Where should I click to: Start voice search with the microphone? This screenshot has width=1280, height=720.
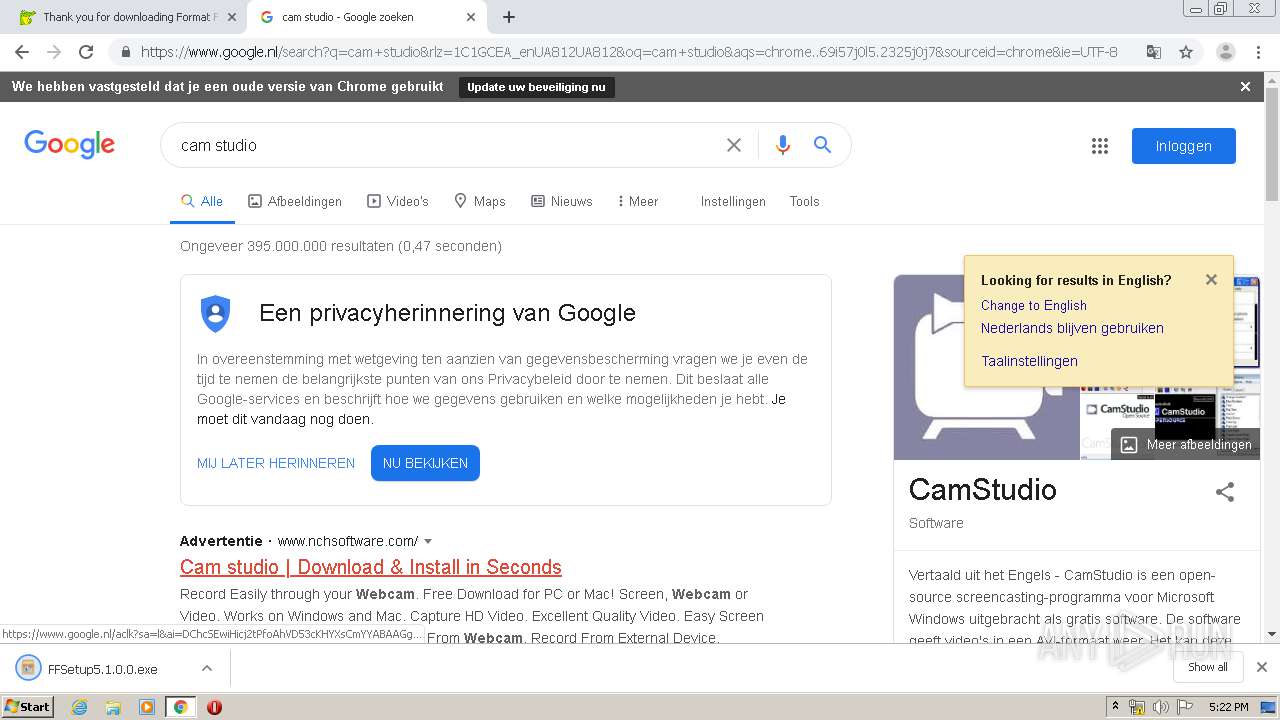coord(783,145)
